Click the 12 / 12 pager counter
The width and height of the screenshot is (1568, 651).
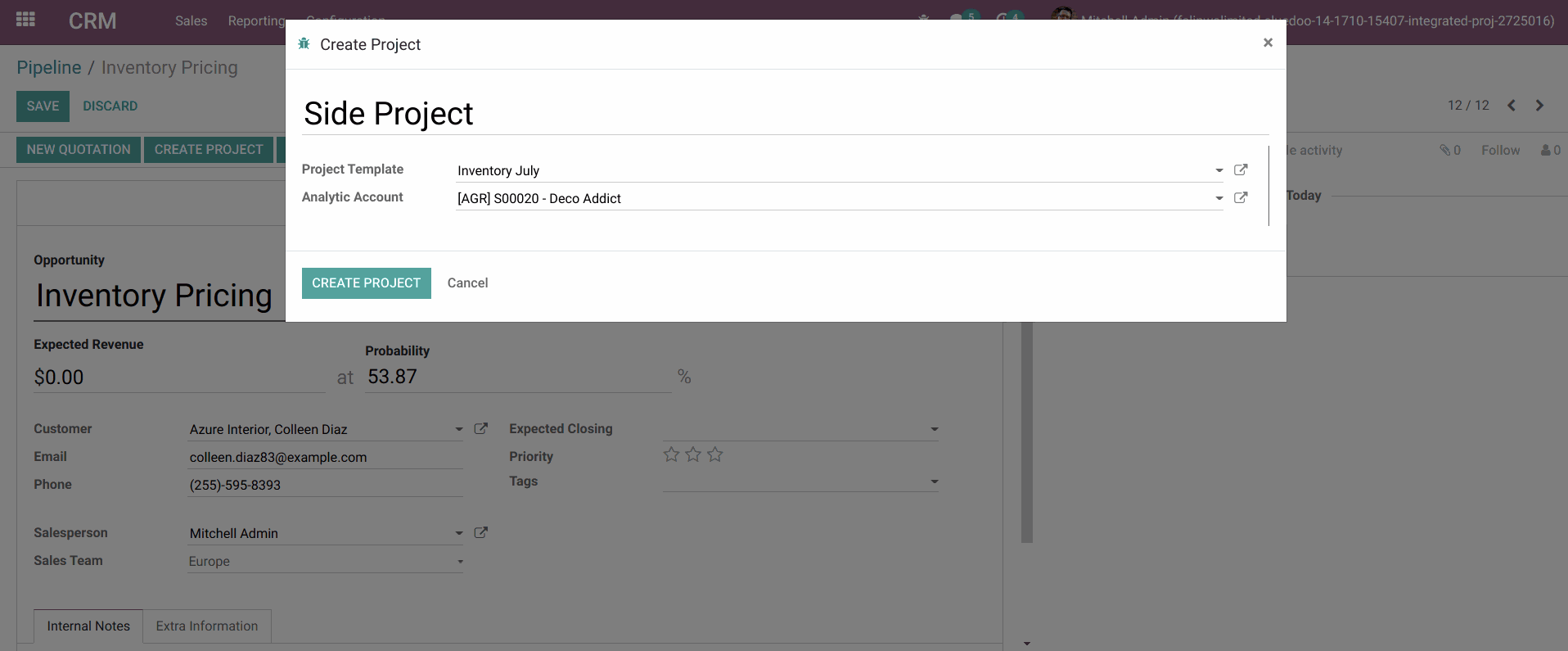tap(1468, 106)
